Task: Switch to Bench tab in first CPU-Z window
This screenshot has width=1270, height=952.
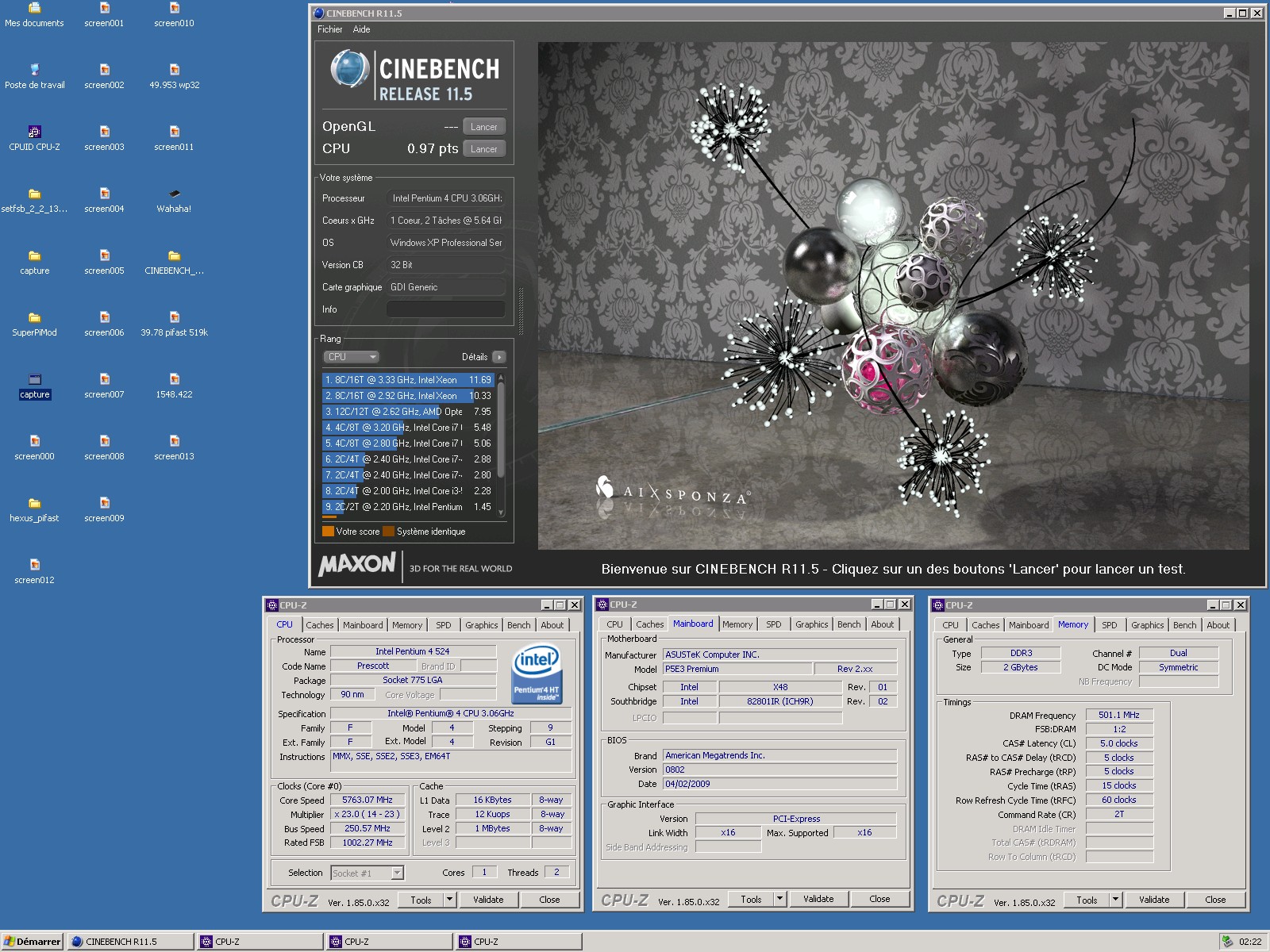Action: [x=518, y=625]
